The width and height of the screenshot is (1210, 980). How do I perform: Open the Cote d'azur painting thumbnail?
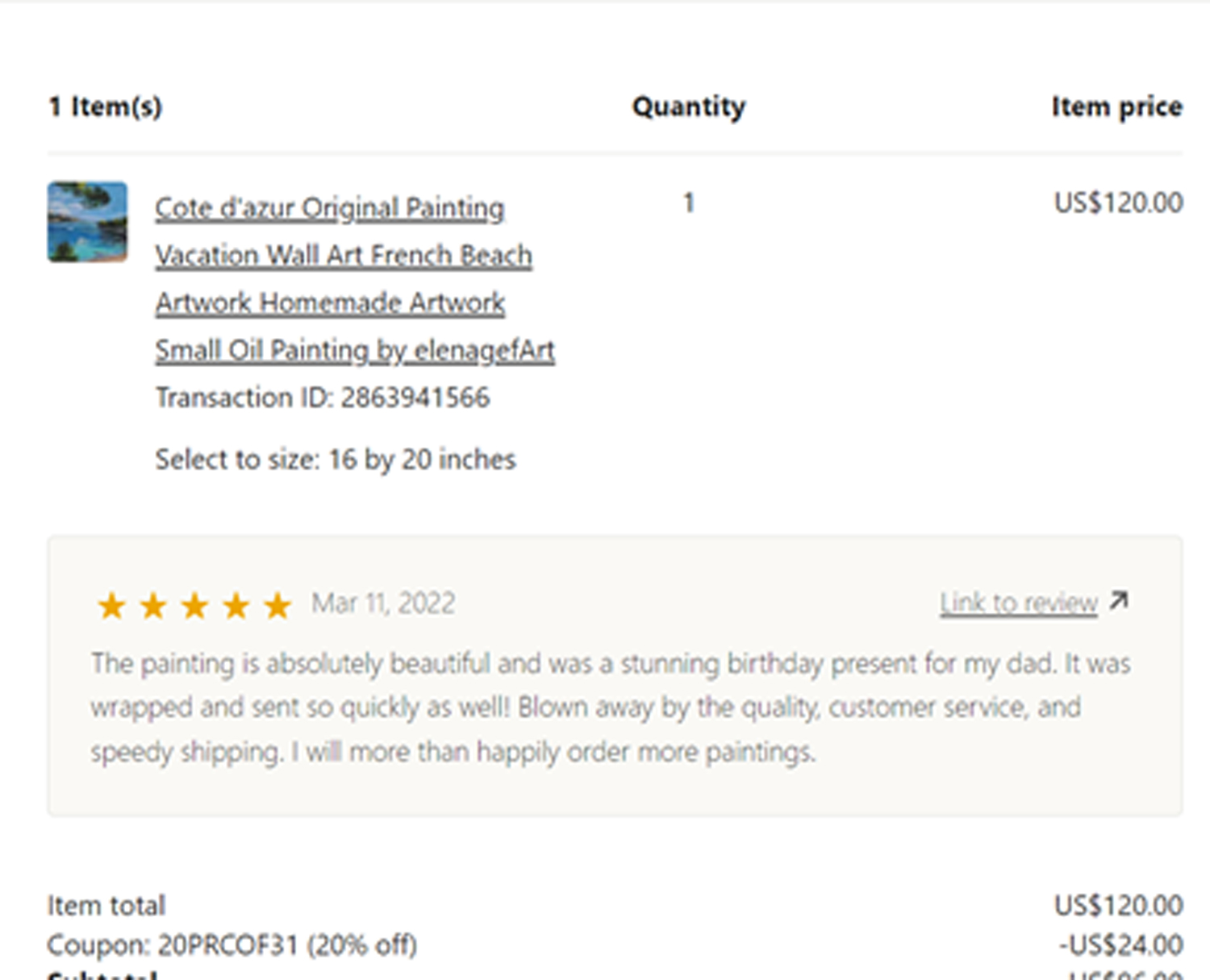(87, 222)
